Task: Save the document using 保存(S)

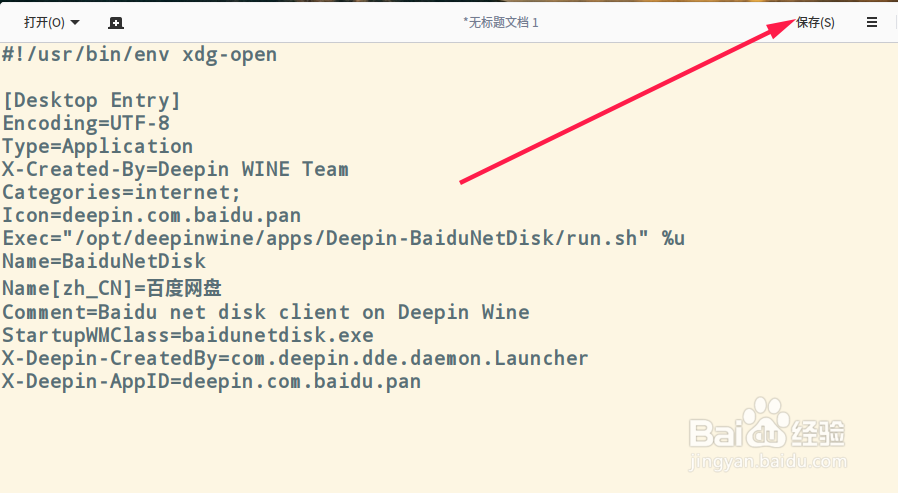Action: click(815, 22)
